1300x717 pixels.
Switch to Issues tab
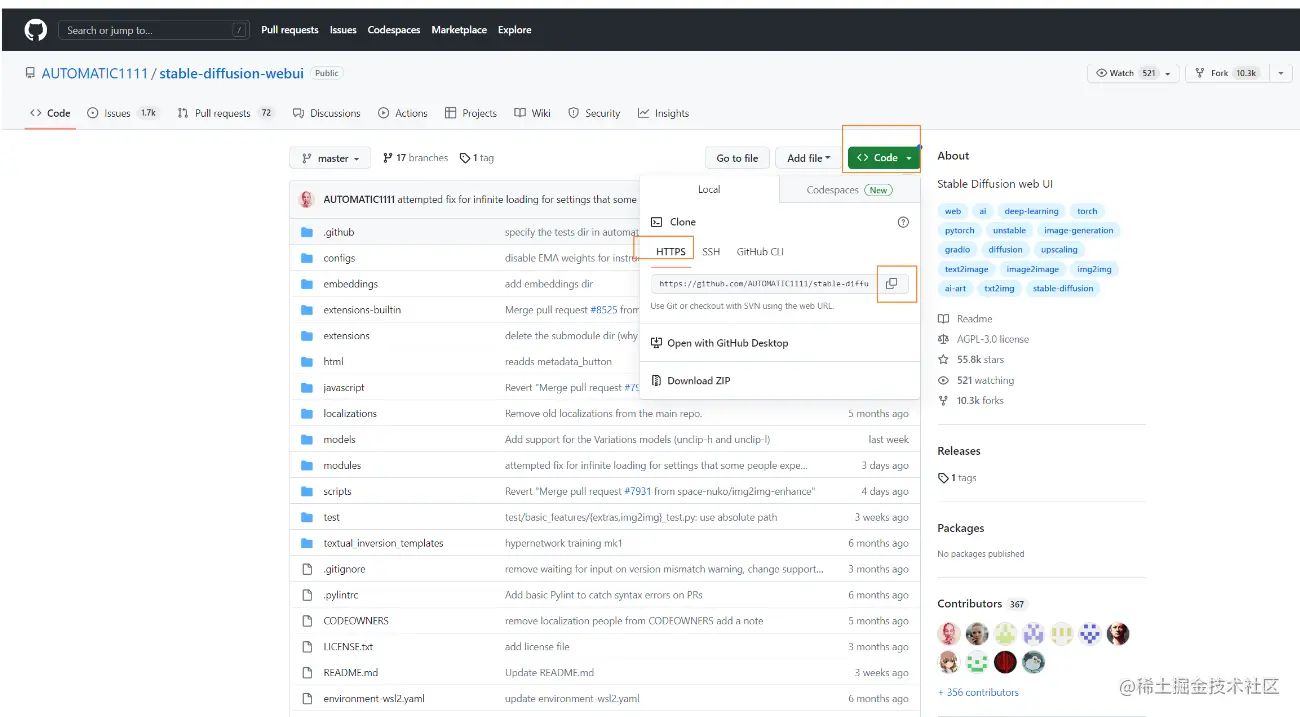coord(123,113)
